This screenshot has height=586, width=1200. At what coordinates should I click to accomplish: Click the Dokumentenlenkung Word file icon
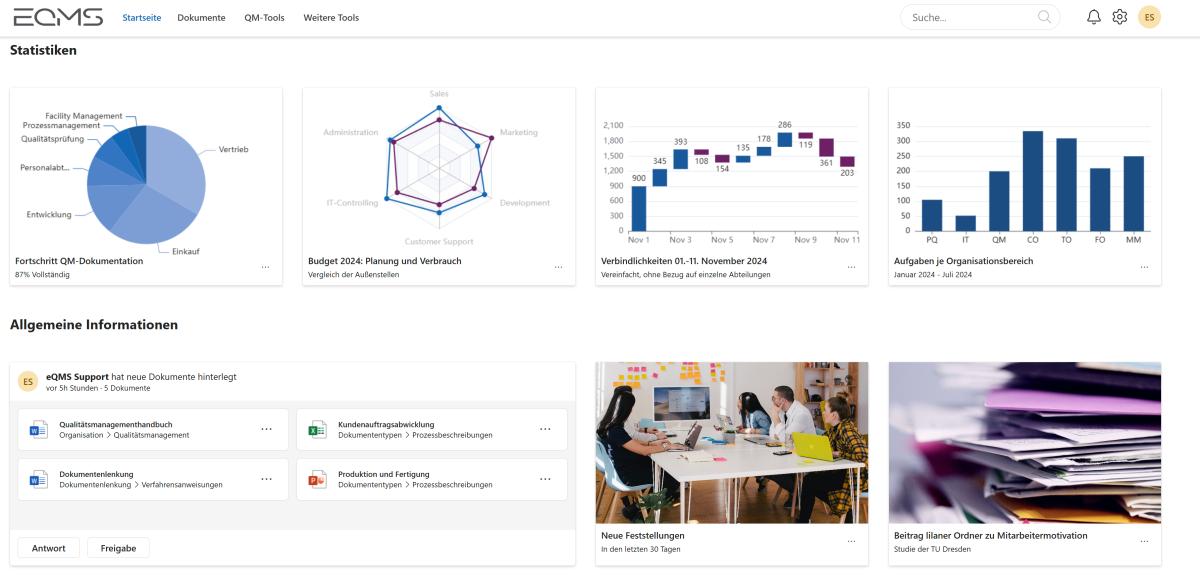point(38,479)
